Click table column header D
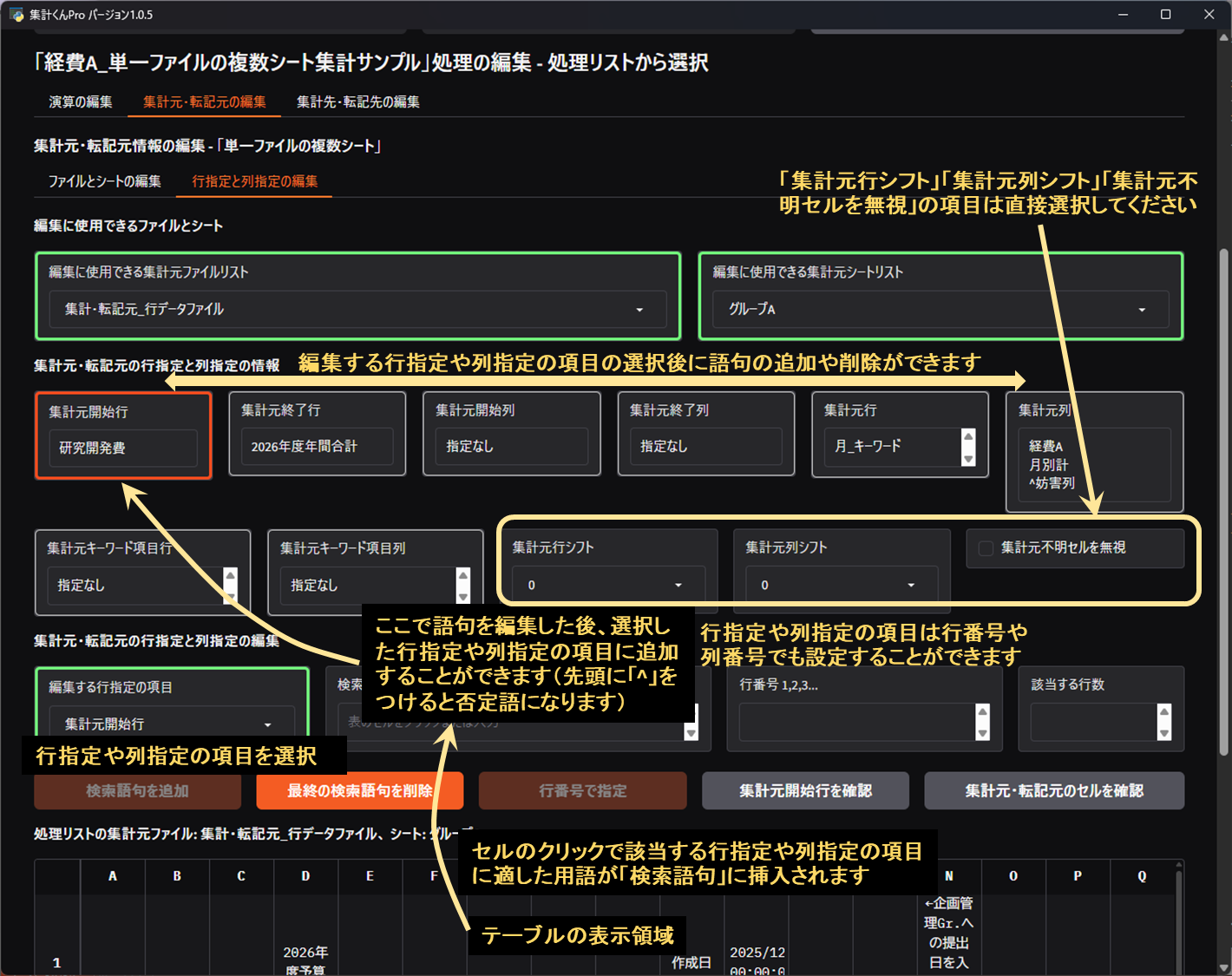Viewport: 1232px width, 976px height. 305,876
